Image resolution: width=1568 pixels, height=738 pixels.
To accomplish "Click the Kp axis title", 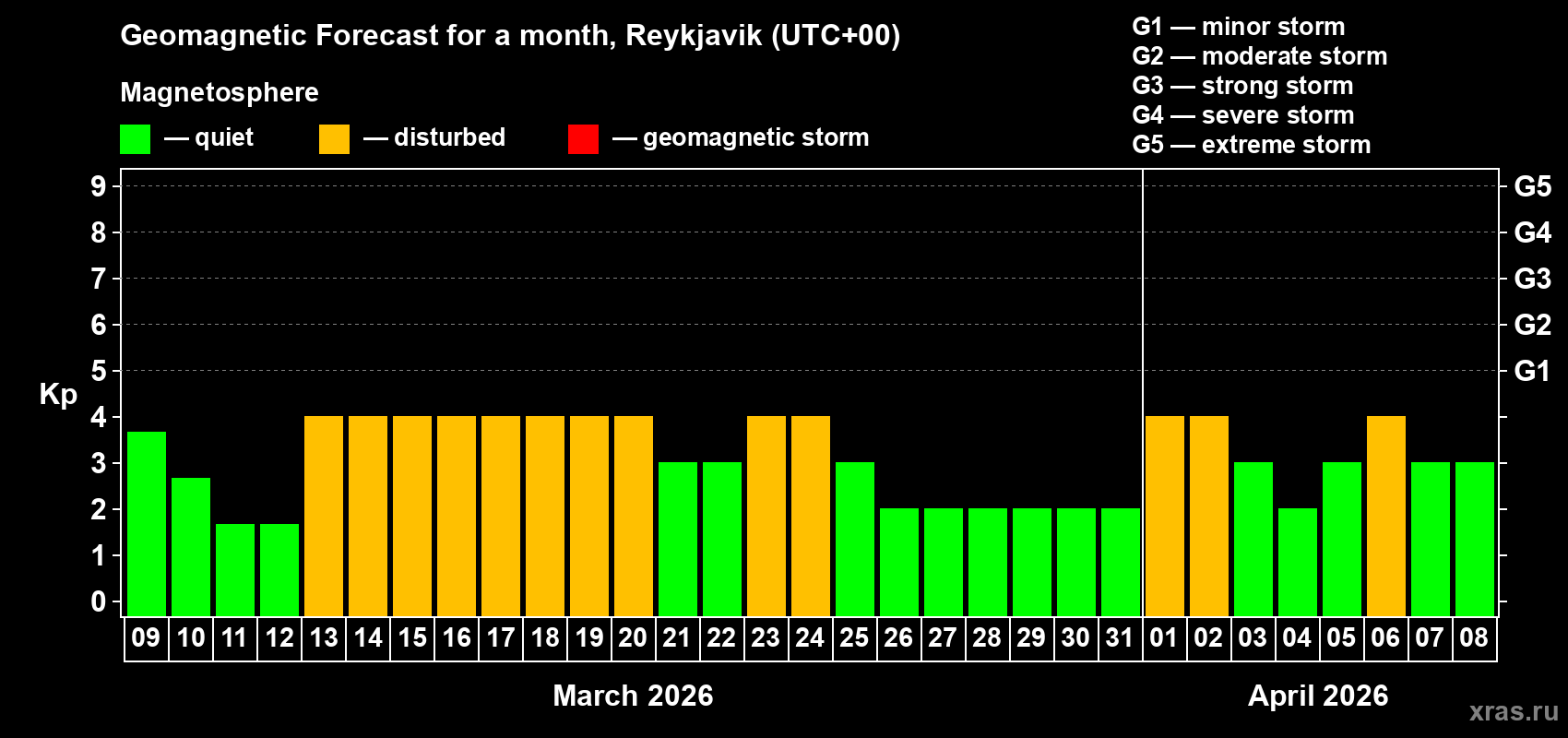I will (58, 395).
